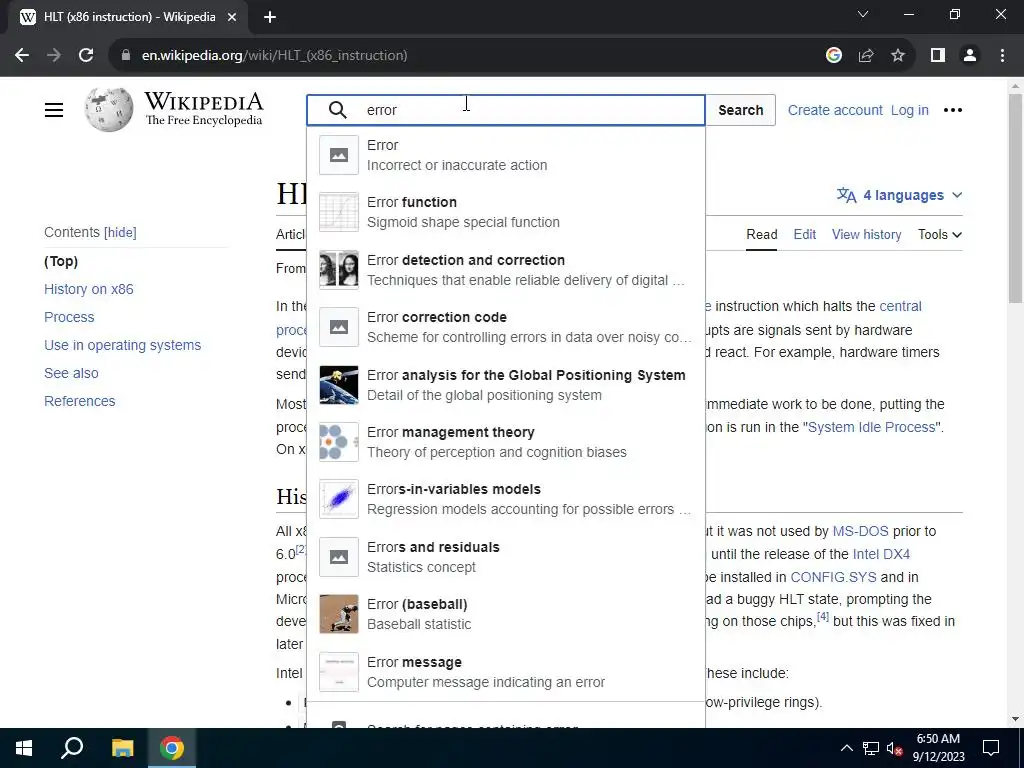The height and width of the screenshot is (768, 1024).
Task: Close the HLT Wikipedia tab
Action: (x=232, y=18)
